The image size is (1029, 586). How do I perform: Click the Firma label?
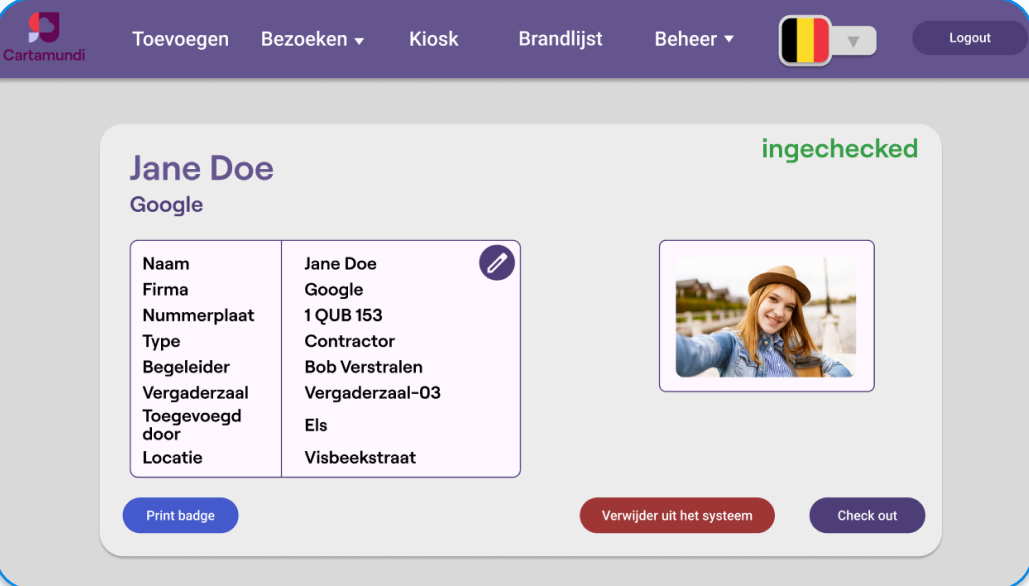pyautogui.click(x=165, y=289)
